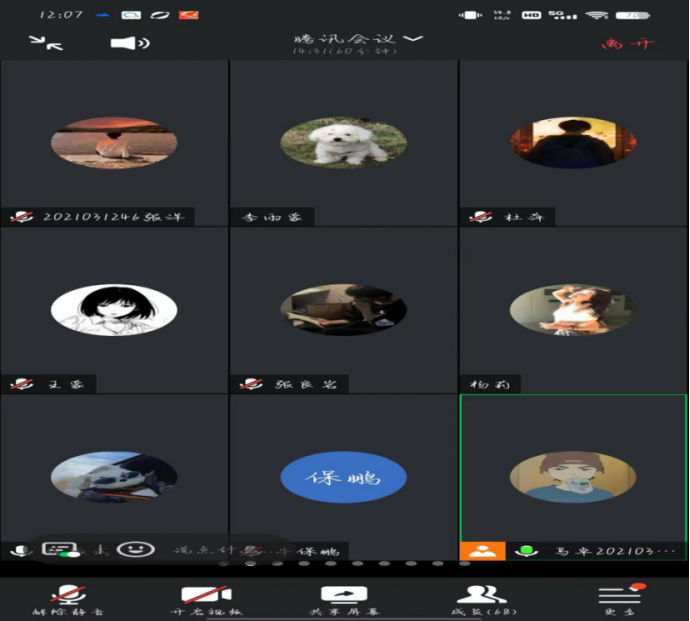Turn on camera with 开启视频
The height and width of the screenshot is (621, 690).
[x=206, y=598]
